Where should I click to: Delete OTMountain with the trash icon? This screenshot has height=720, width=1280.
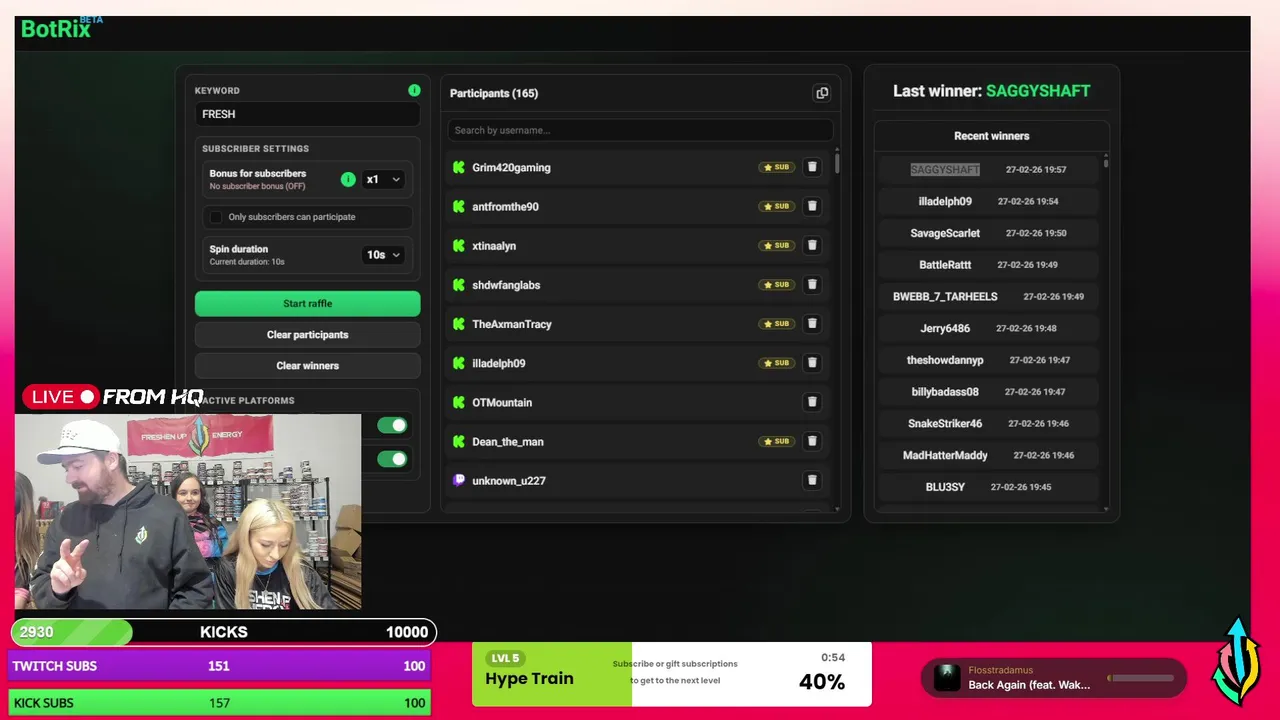pos(812,402)
